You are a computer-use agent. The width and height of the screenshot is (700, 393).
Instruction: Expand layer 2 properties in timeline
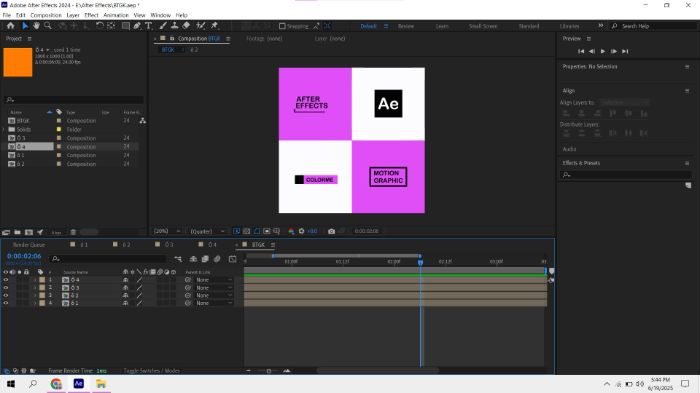(x=35, y=288)
